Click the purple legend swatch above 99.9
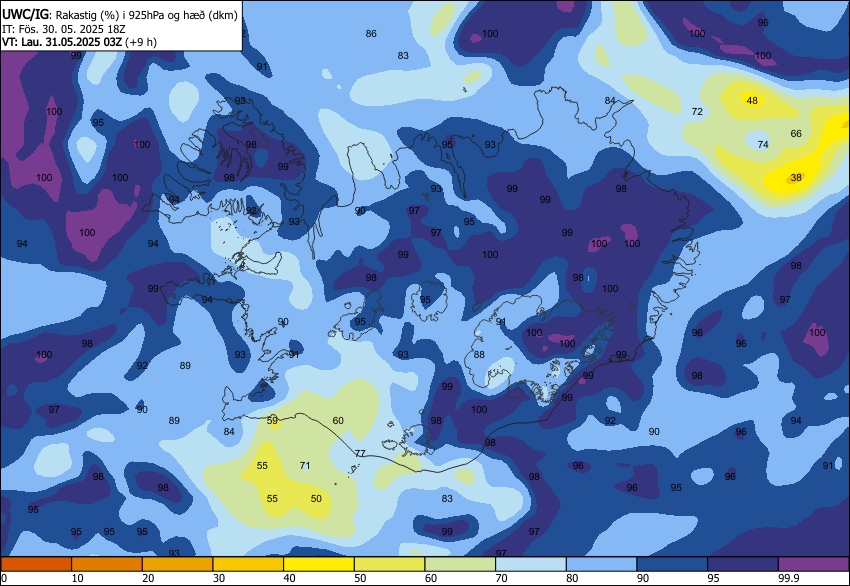The height and width of the screenshot is (586, 850). (x=814, y=564)
